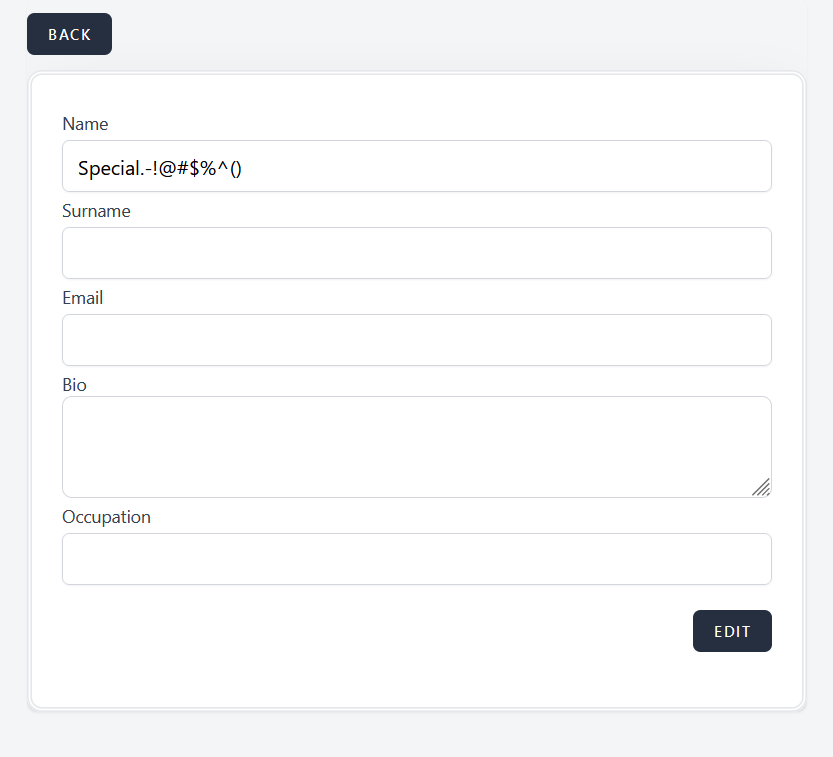
Task: Click the Surname field label
Action: click(96, 211)
